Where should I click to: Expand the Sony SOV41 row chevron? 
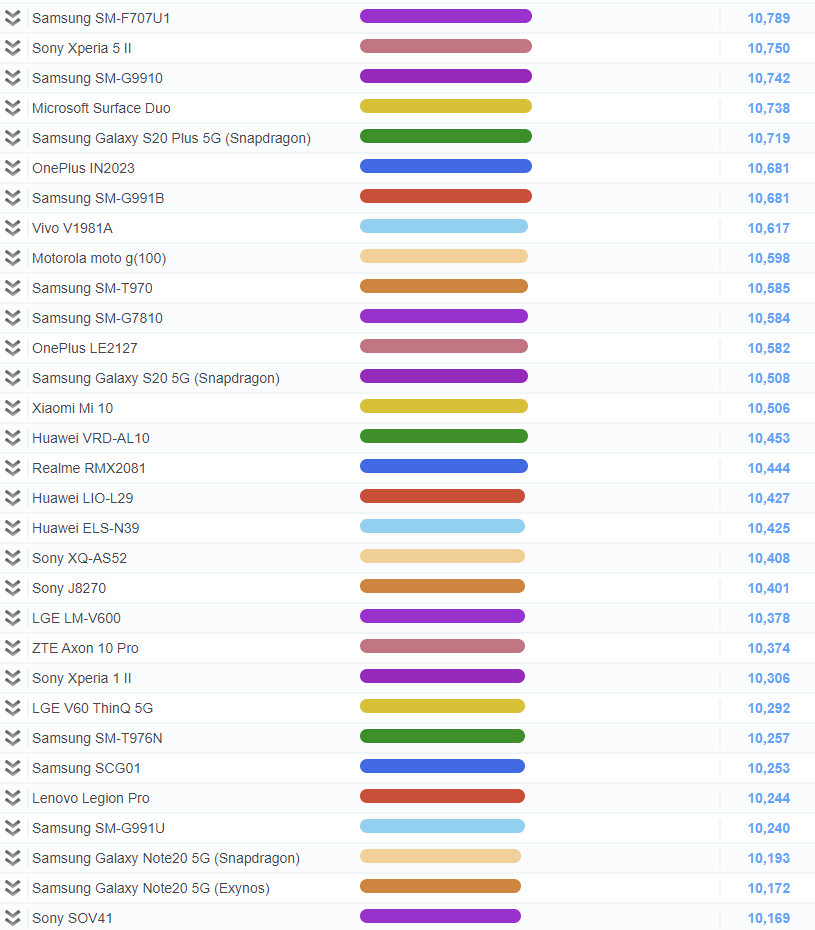click(x=12, y=918)
